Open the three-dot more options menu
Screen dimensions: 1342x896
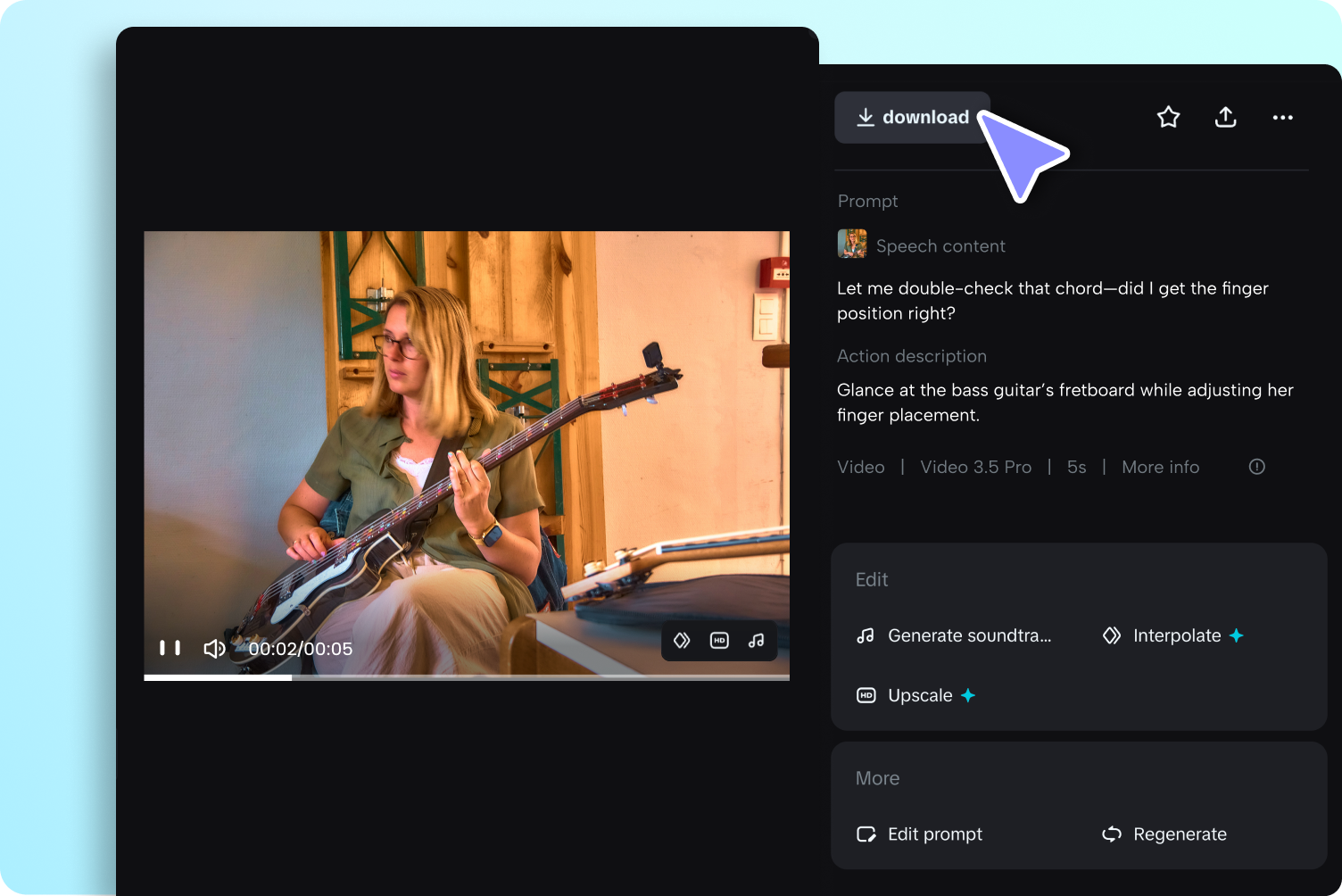[1282, 118]
